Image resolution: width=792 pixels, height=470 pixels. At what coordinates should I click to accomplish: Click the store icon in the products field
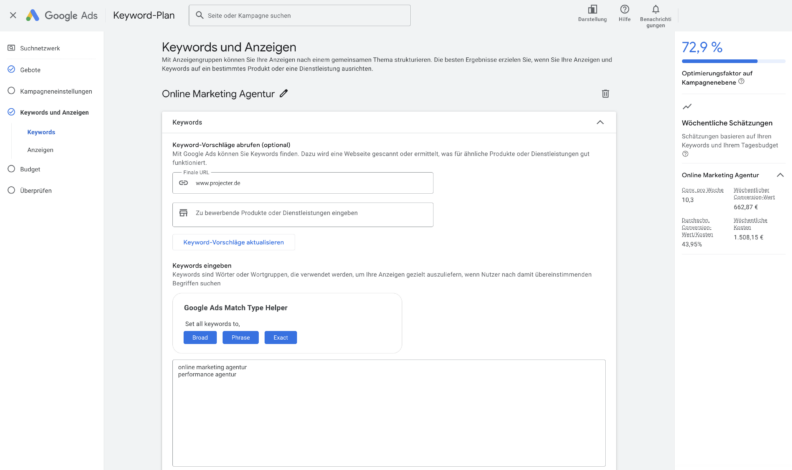point(183,213)
